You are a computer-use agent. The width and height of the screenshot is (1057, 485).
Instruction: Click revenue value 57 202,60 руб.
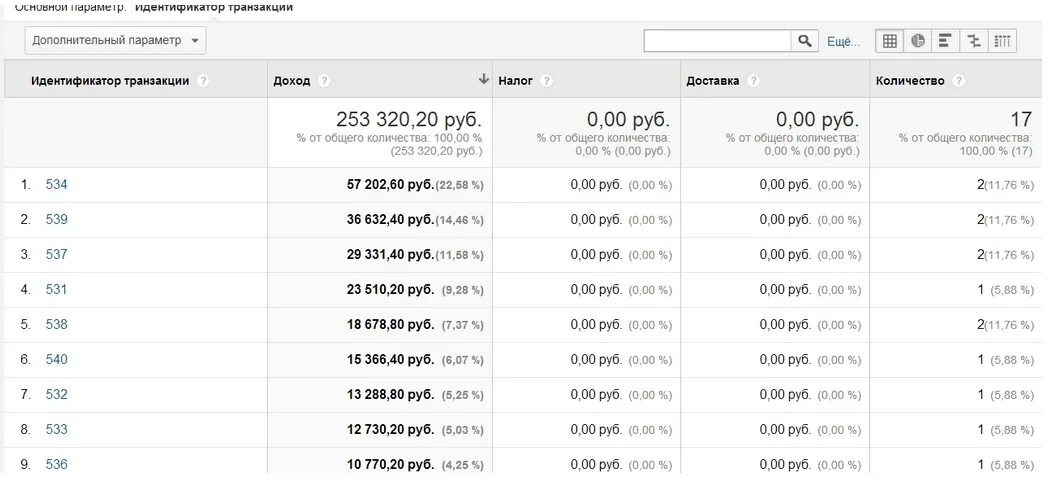[x=390, y=184]
